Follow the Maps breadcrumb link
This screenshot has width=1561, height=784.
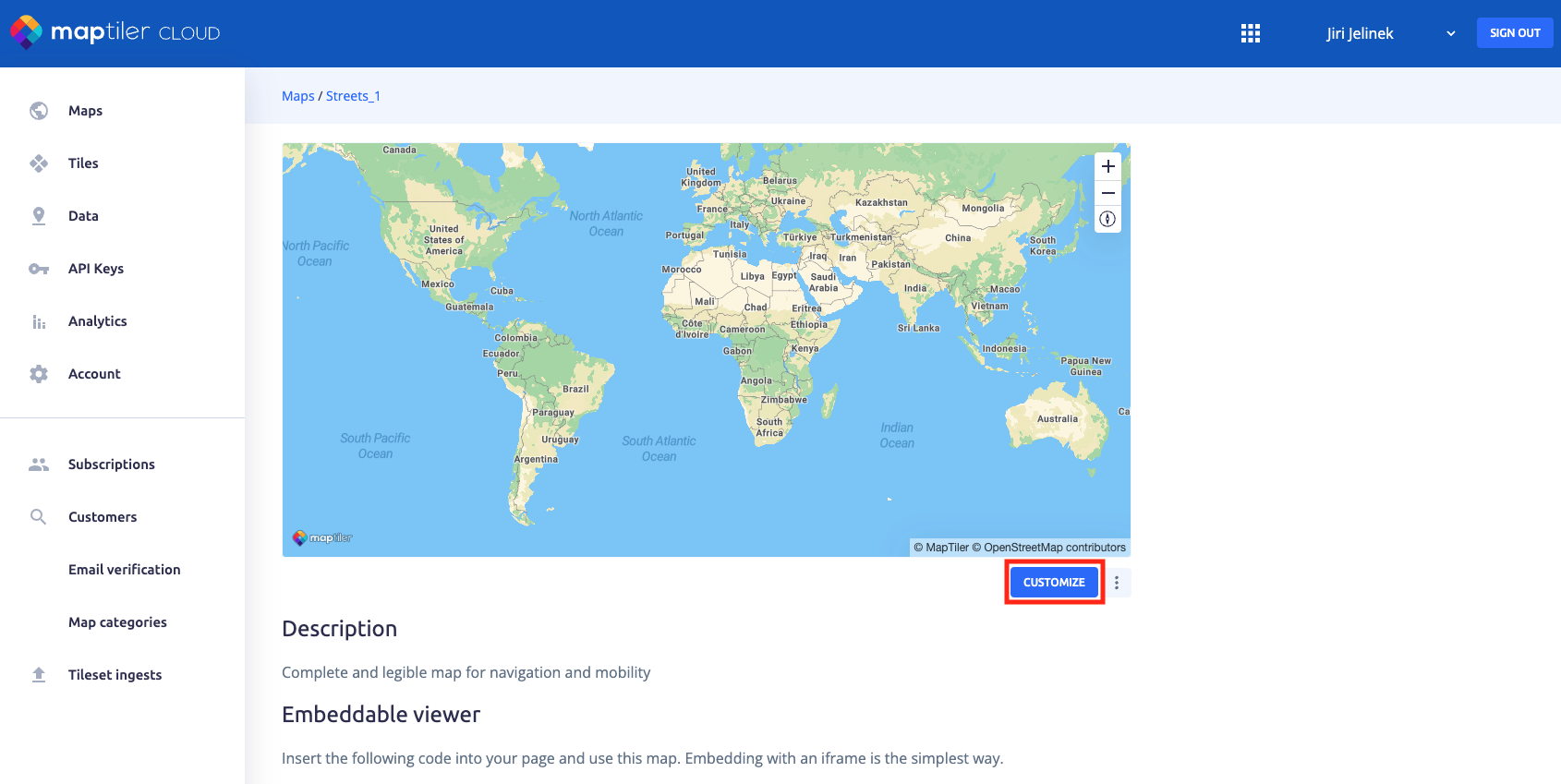coord(297,96)
